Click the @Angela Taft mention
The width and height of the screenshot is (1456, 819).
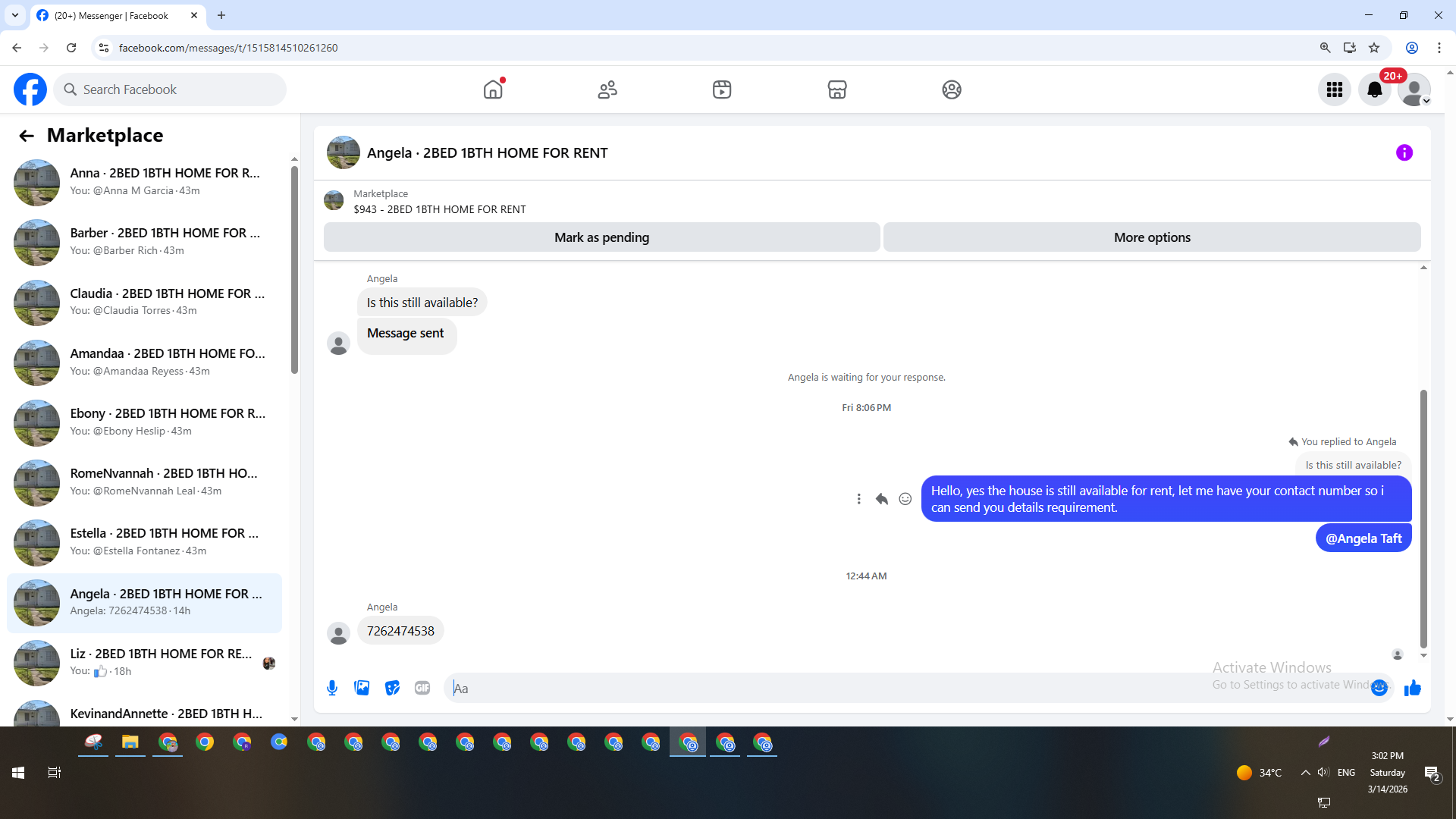point(1363,538)
